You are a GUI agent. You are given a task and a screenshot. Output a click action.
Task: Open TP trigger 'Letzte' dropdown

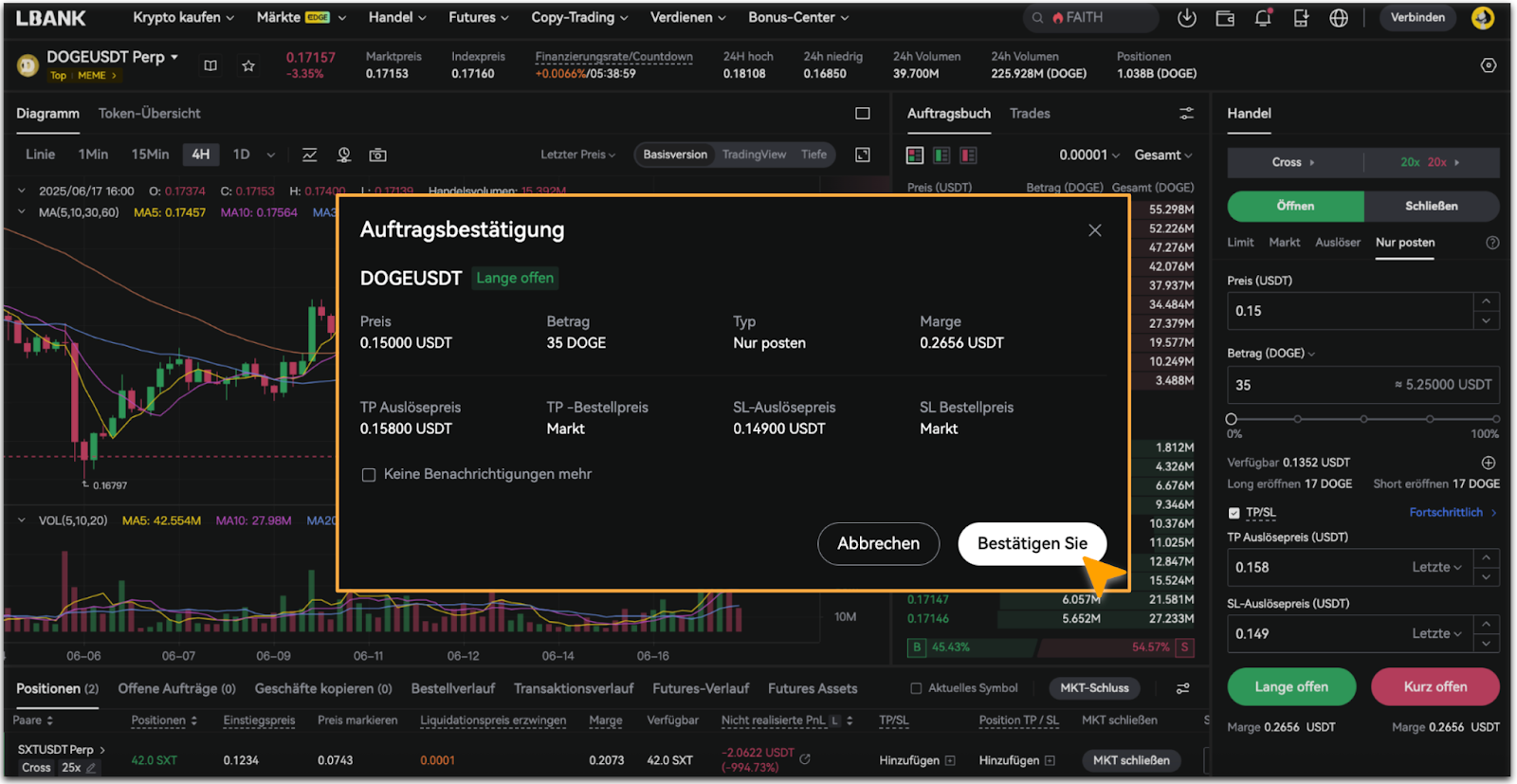[1436, 567]
